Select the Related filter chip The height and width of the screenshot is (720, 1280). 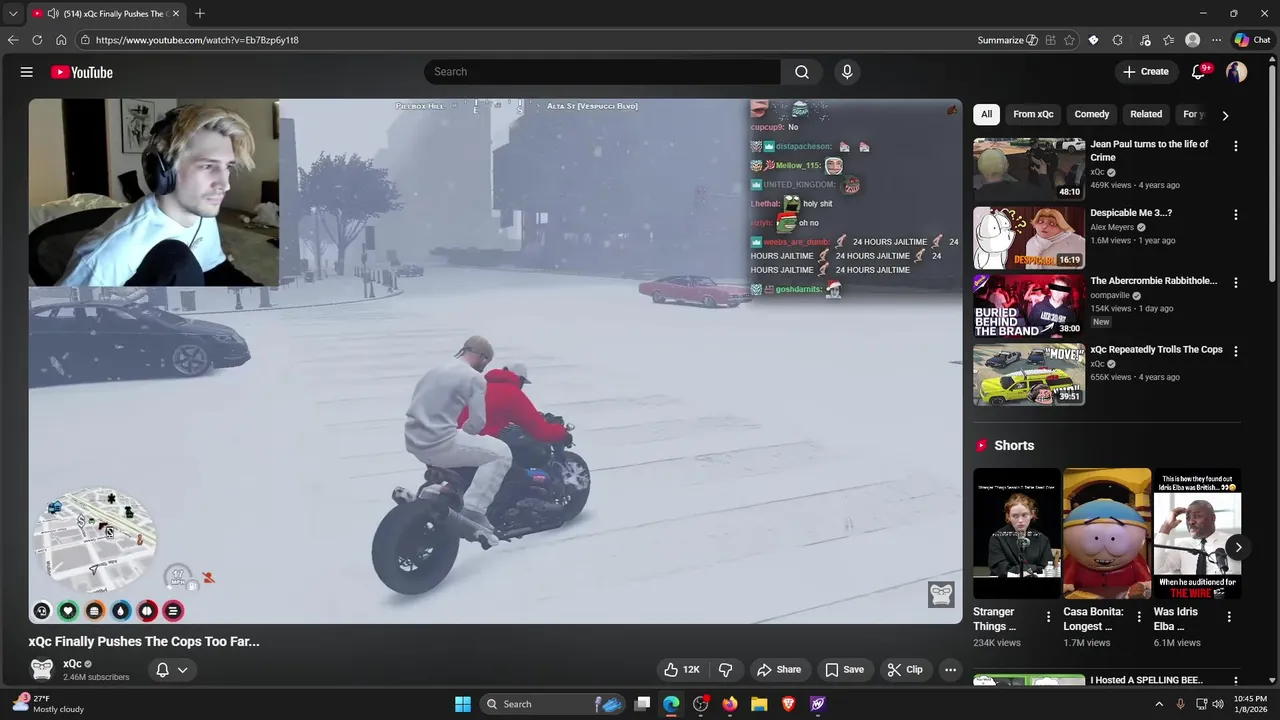coord(1146,114)
